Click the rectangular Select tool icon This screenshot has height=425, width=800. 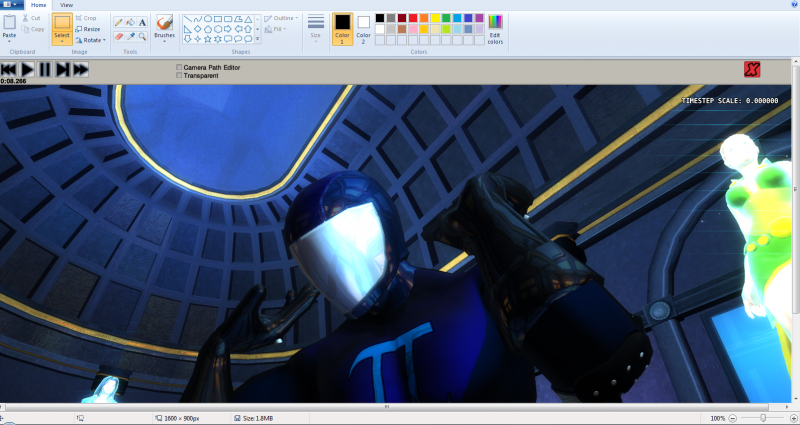click(62, 22)
